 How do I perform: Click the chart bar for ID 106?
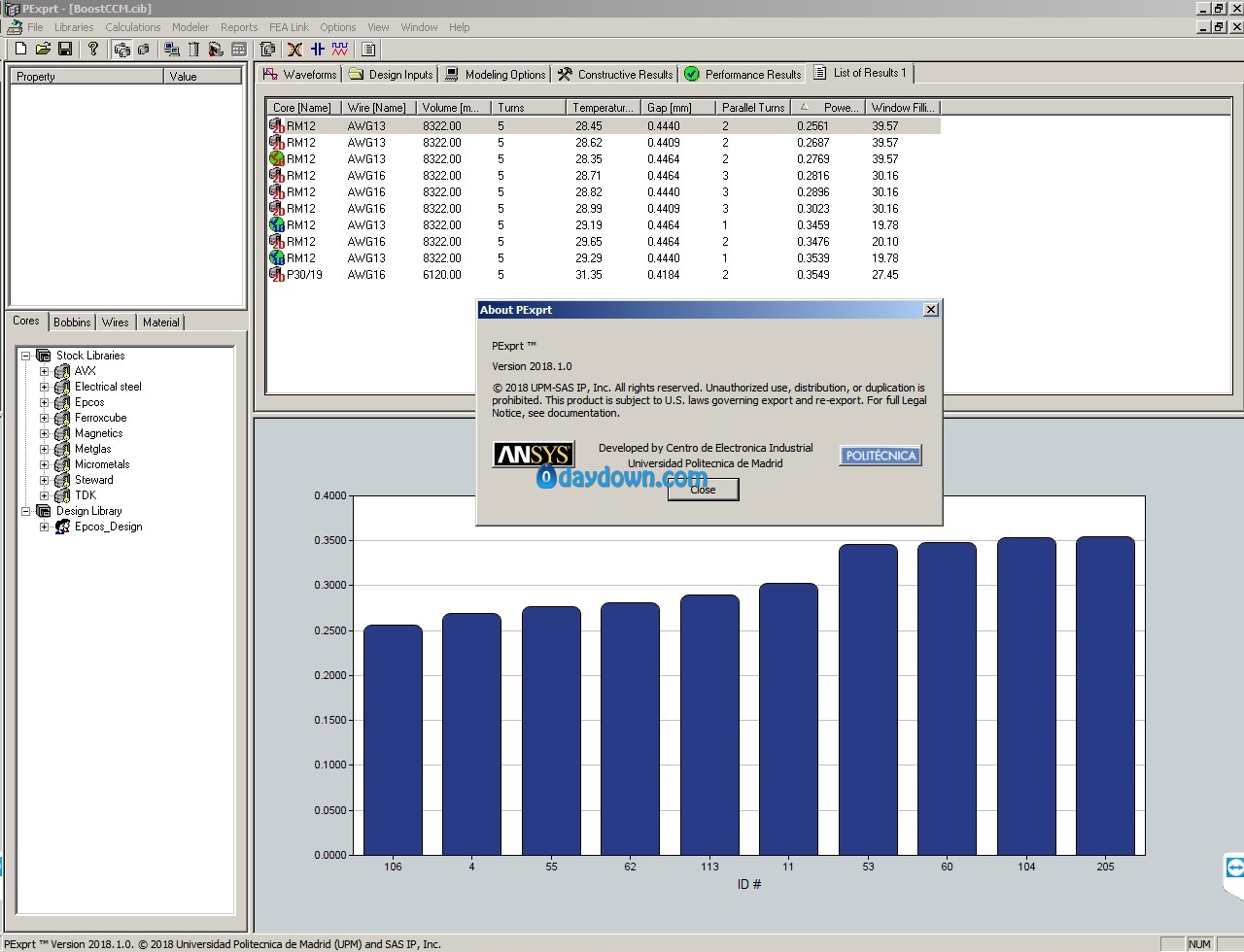[x=393, y=740]
